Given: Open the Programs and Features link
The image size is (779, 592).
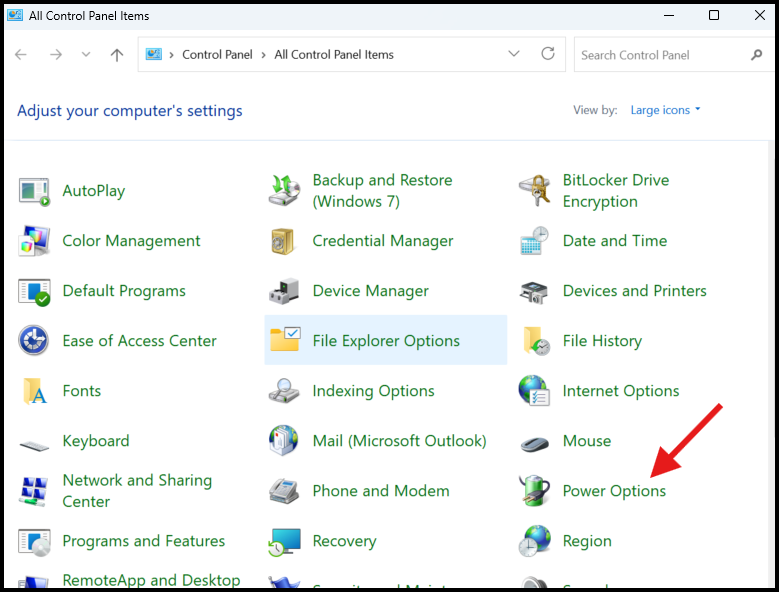Looking at the screenshot, I should pos(144,541).
